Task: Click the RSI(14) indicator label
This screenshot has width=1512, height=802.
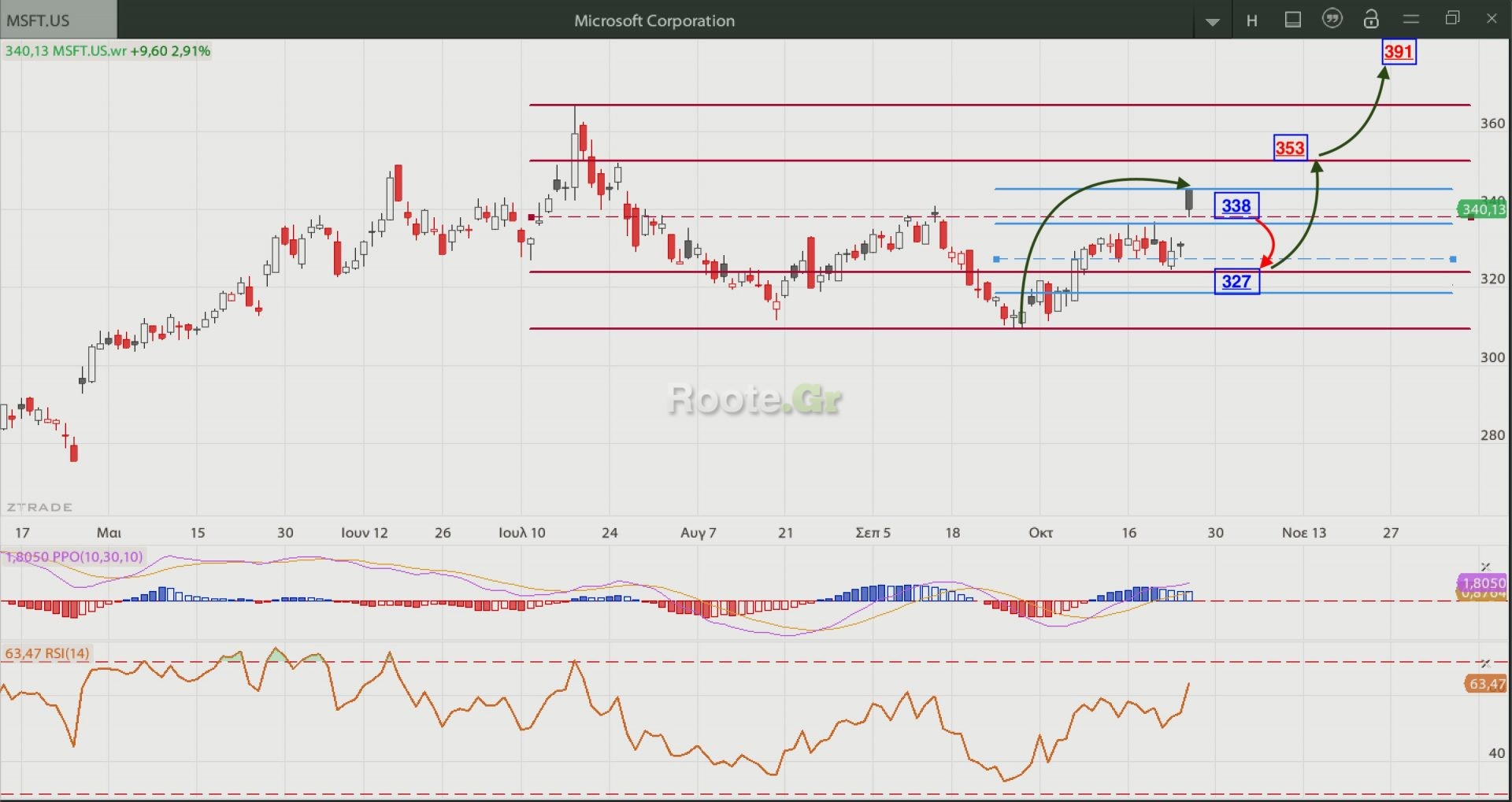Action: click(47, 653)
